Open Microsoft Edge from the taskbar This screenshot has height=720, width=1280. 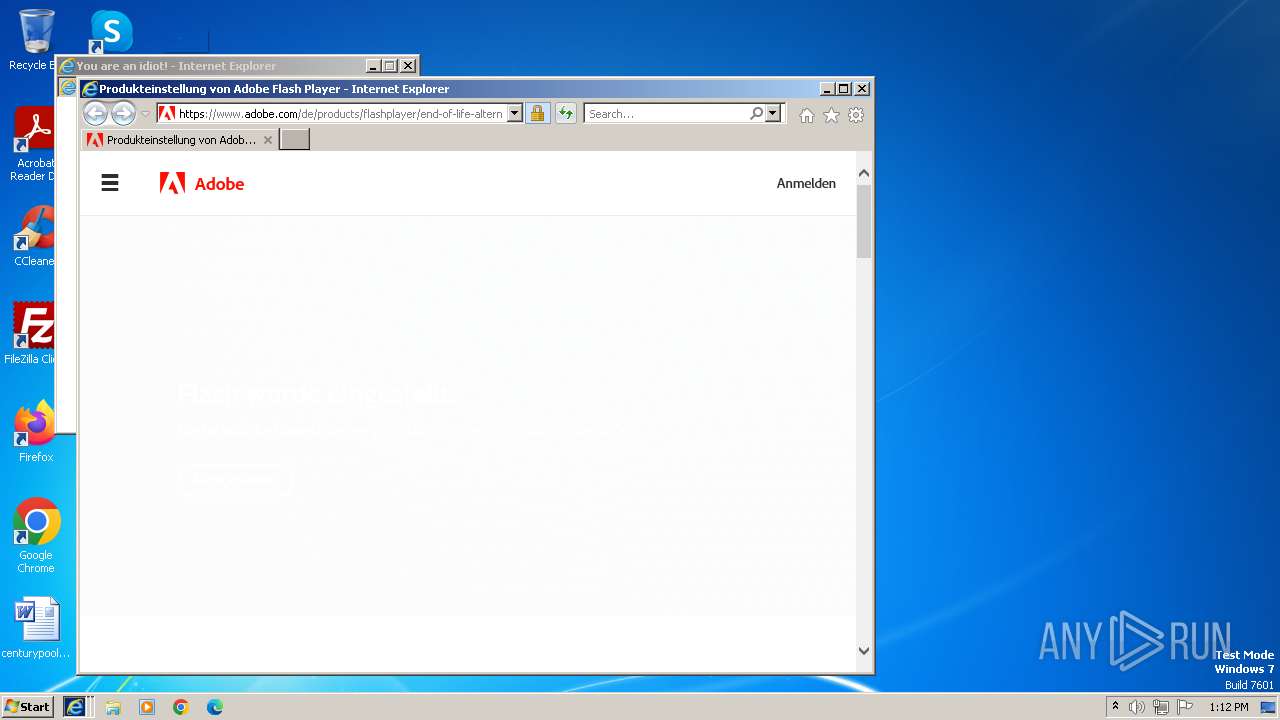pyautogui.click(x=215, y=707)
